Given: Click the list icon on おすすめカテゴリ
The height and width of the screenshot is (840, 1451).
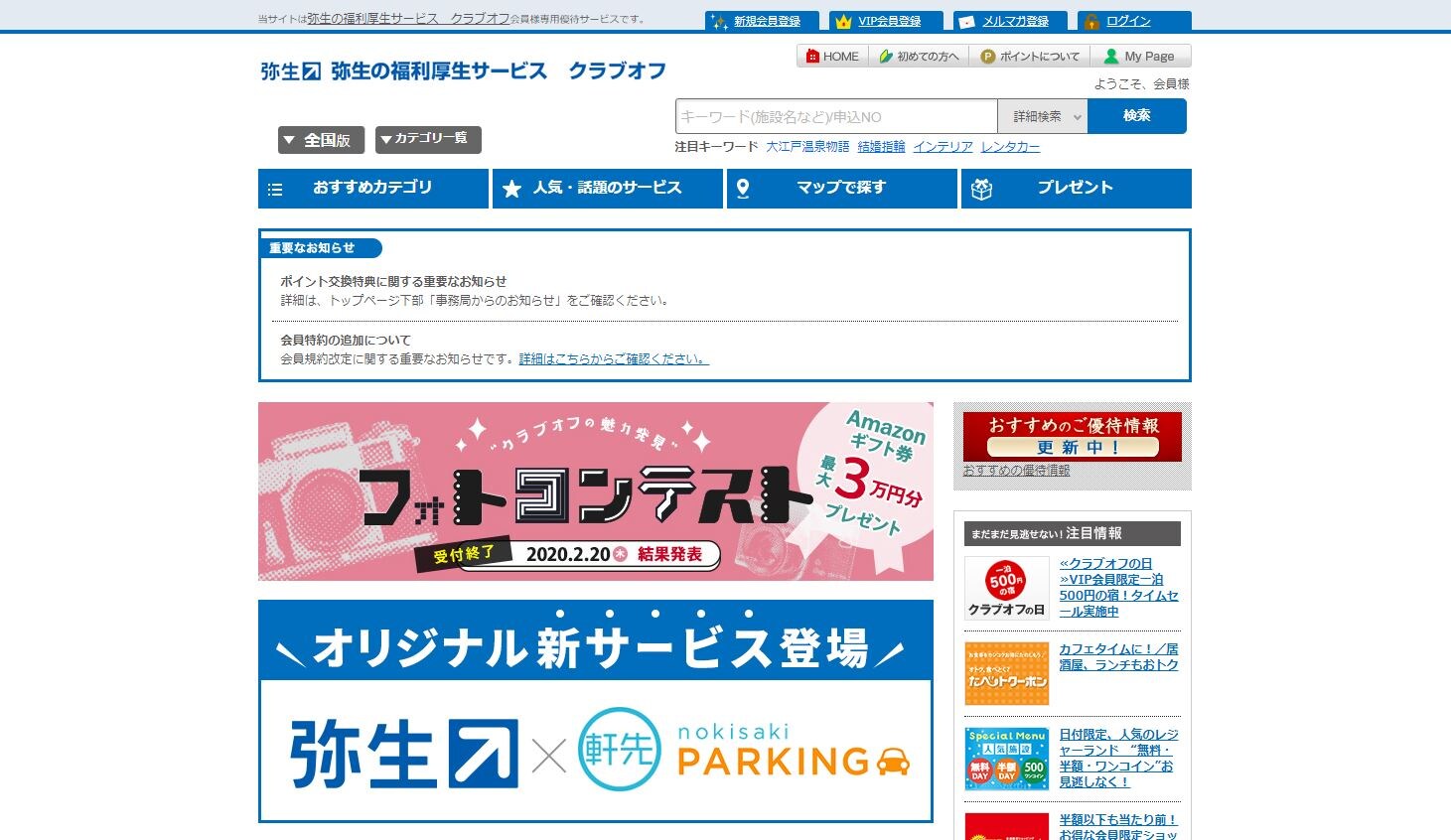Looking at the screenshot, I should 275,189.
